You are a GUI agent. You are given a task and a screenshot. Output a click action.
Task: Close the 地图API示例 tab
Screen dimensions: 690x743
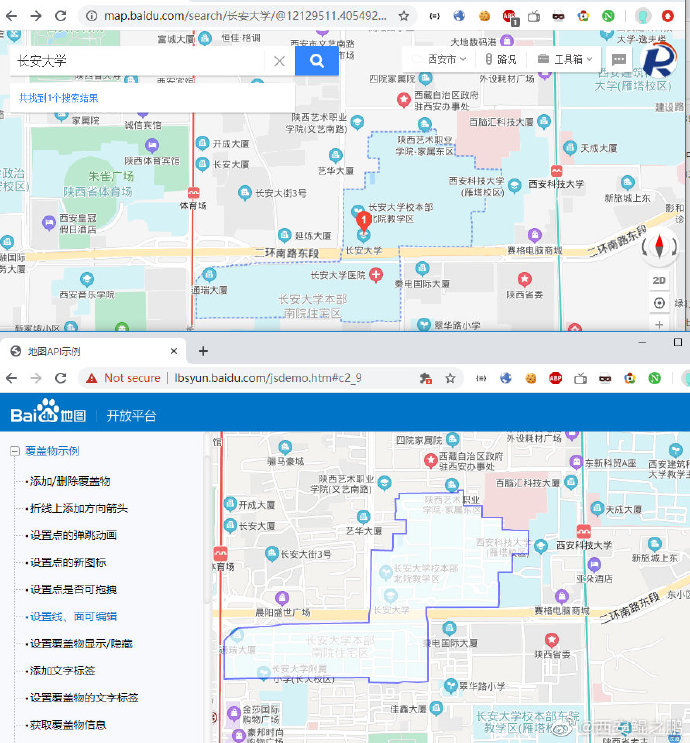[173, 351]
